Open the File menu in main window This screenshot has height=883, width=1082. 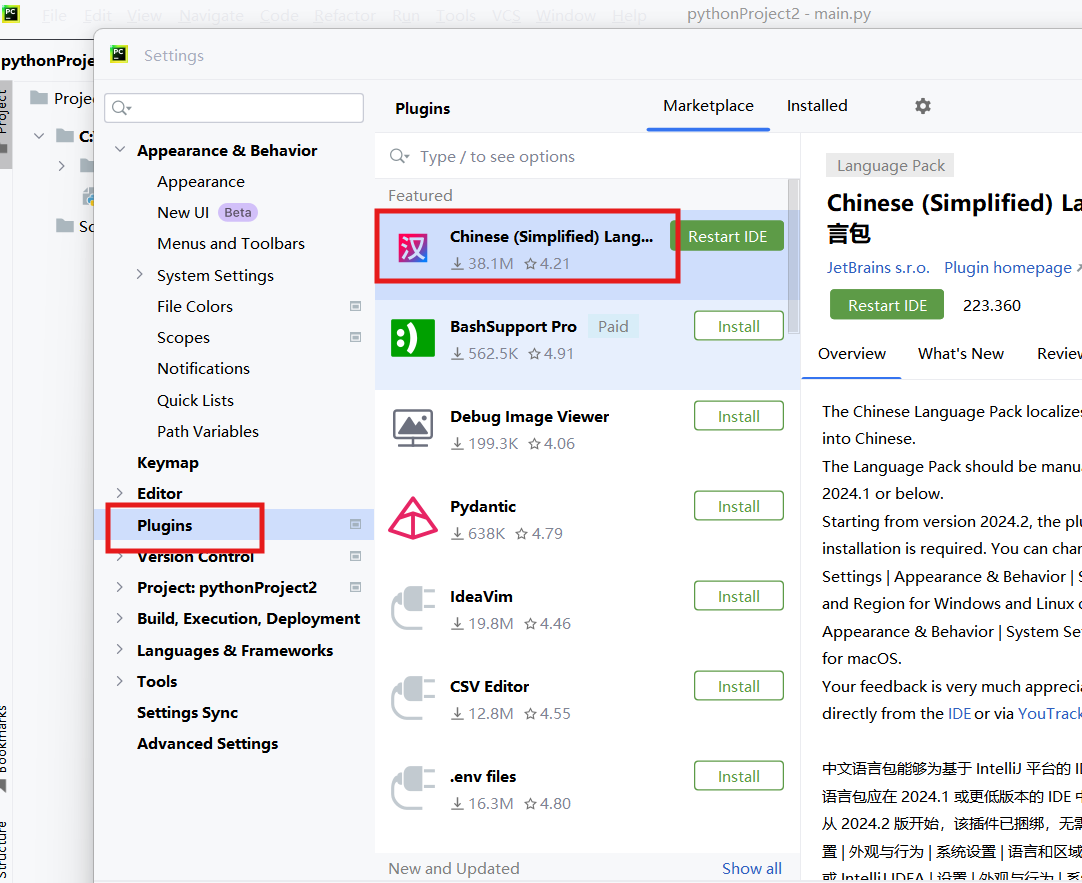55,15
